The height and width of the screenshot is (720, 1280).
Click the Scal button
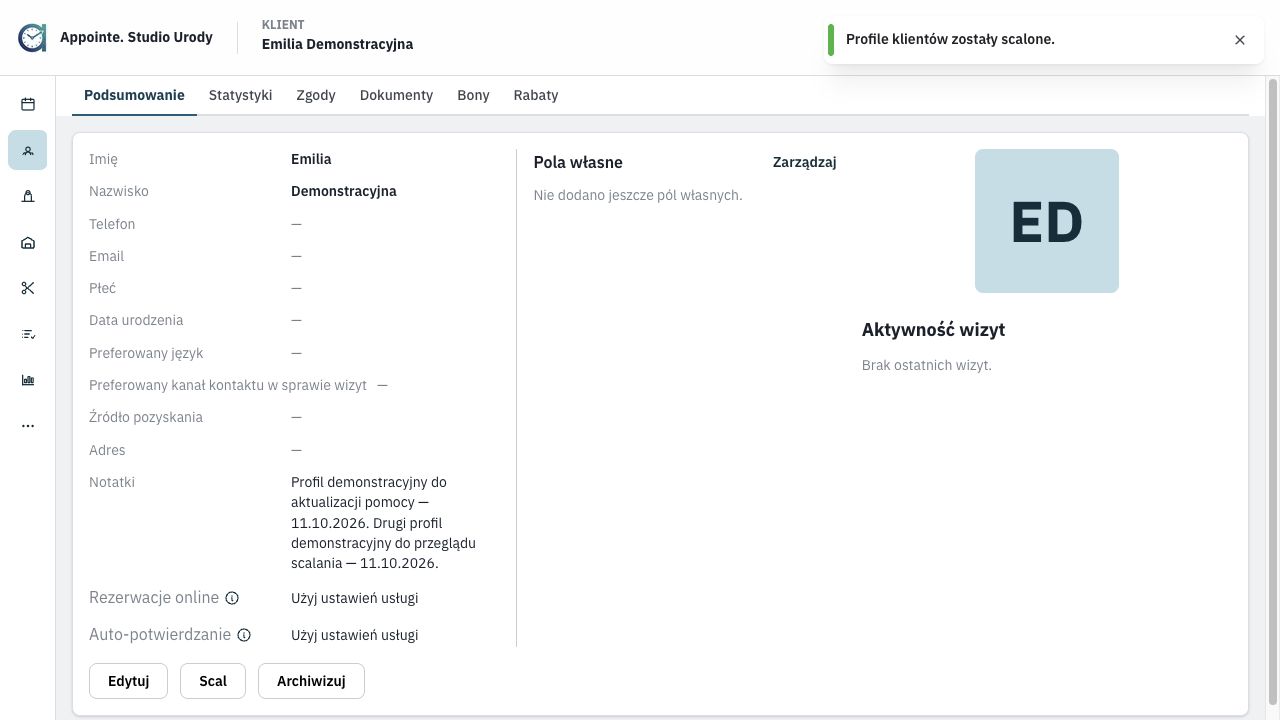(x=213, y=681)
